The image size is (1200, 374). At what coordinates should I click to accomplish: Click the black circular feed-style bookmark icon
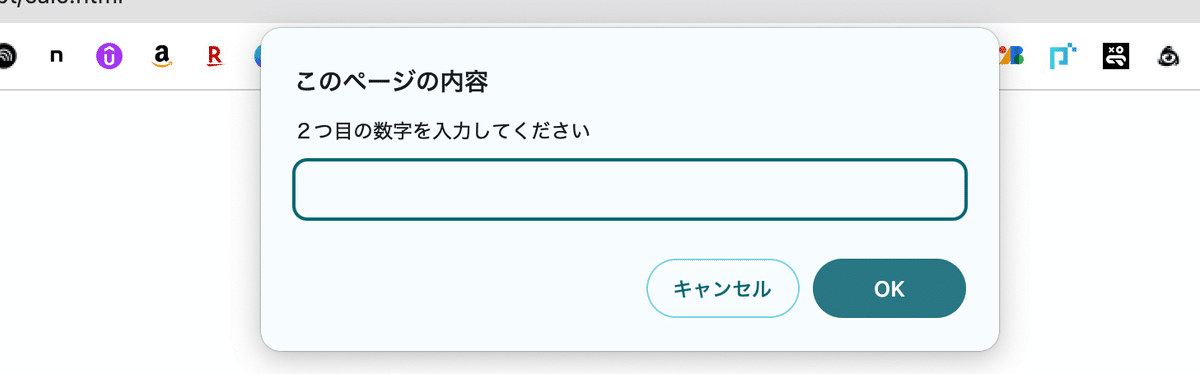point(6,57)
